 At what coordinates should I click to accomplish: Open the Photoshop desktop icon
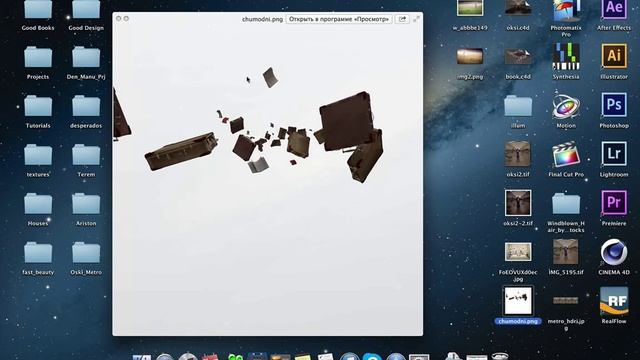pos(614,105)
